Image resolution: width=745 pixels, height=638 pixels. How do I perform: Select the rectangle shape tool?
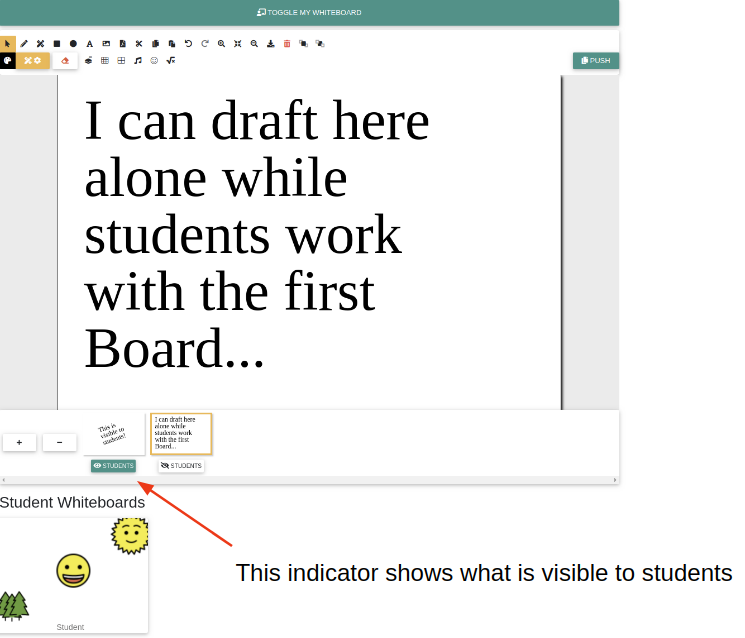[57, 44]
